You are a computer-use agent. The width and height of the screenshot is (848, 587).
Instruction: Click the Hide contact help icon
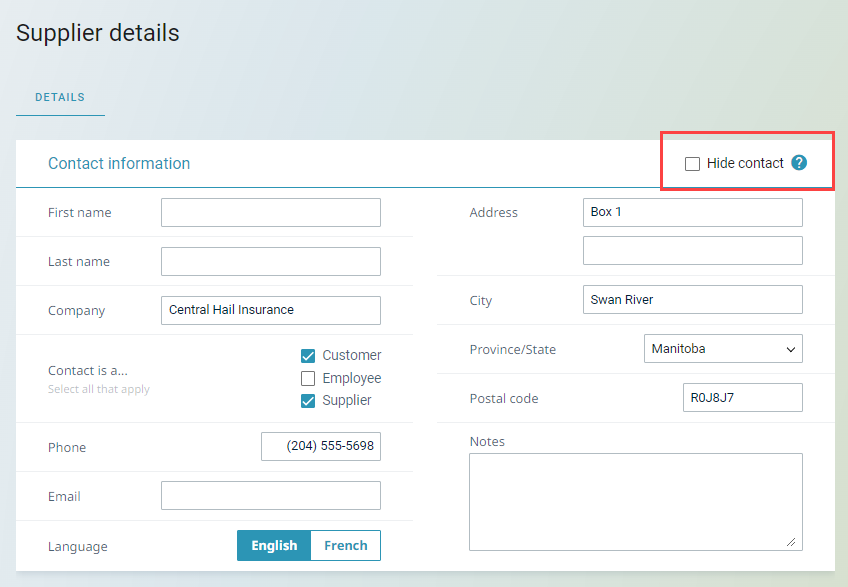click(799, 163)
